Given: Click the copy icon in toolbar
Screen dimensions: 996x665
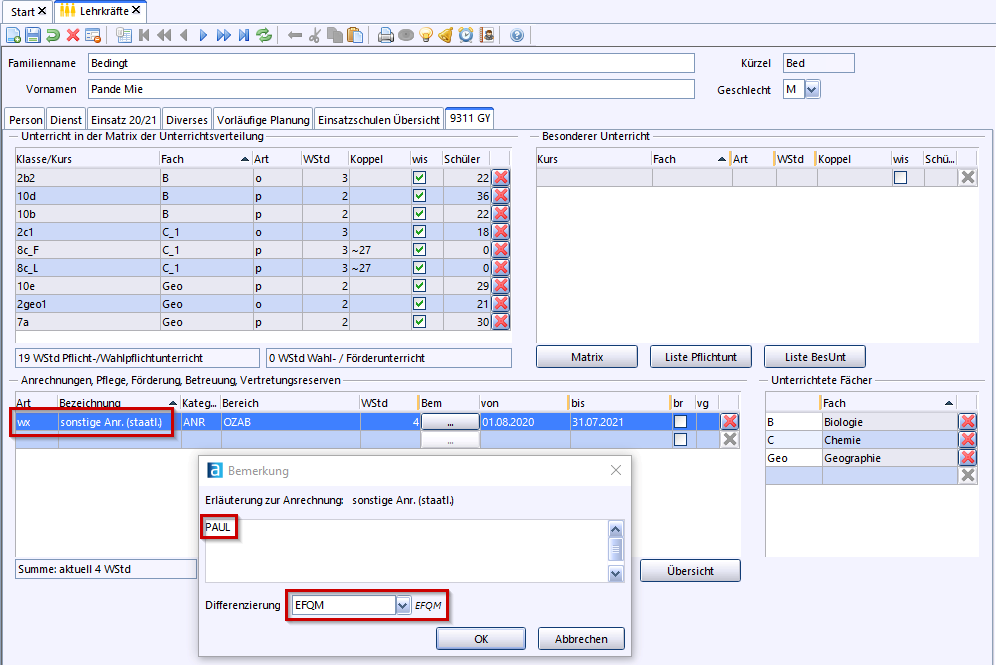Looking at the screenshot, I should click(335, 36).
